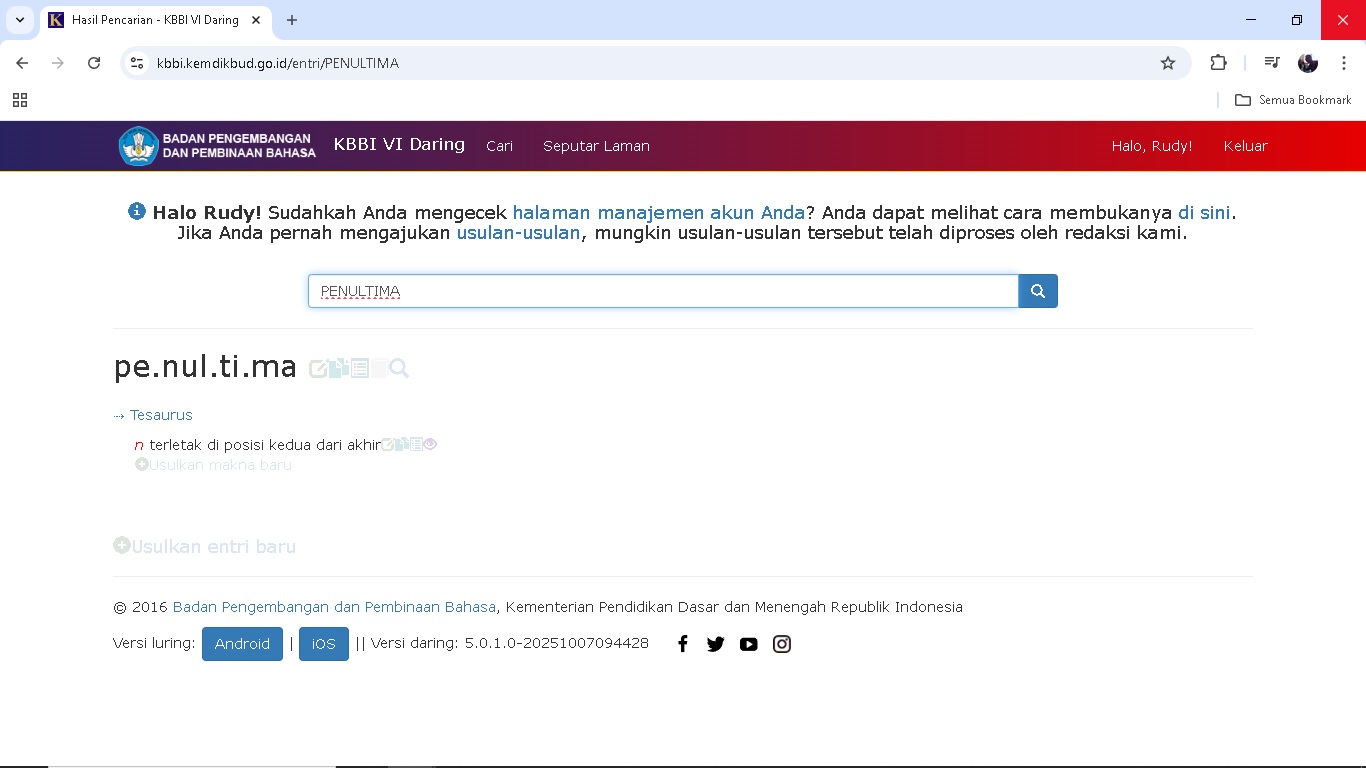Viewport: 1366px width, 768px height.
Task: Focus the search field containing PENULTIMA
Action: 662,291
